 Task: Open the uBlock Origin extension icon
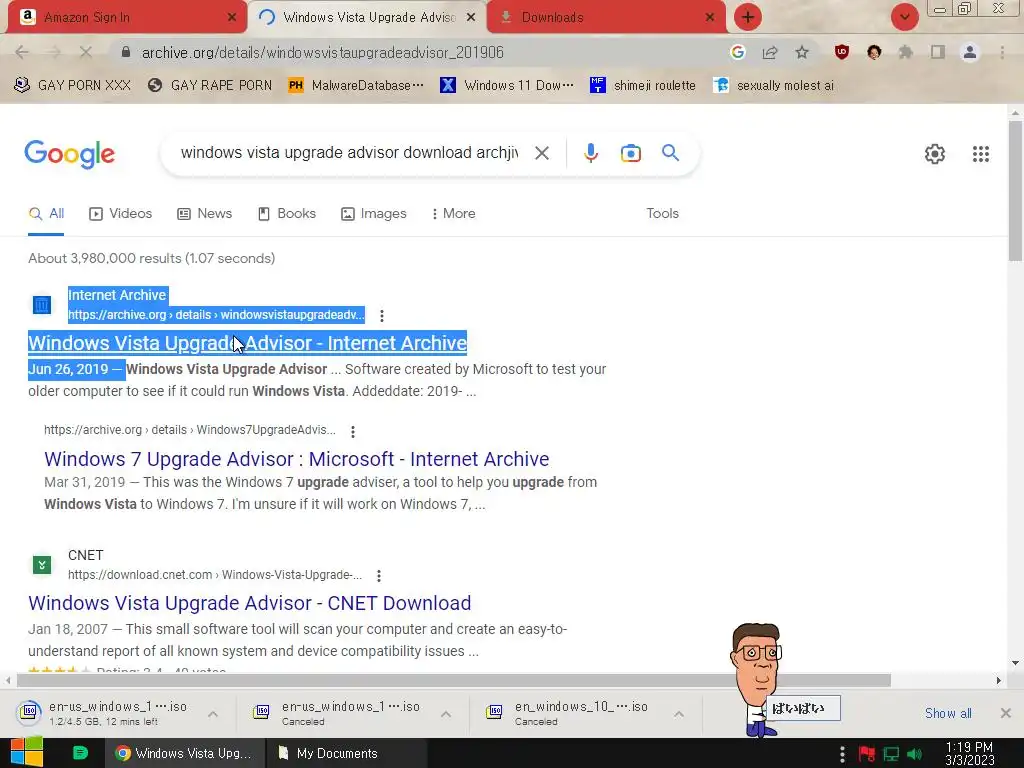coord(842,52)
